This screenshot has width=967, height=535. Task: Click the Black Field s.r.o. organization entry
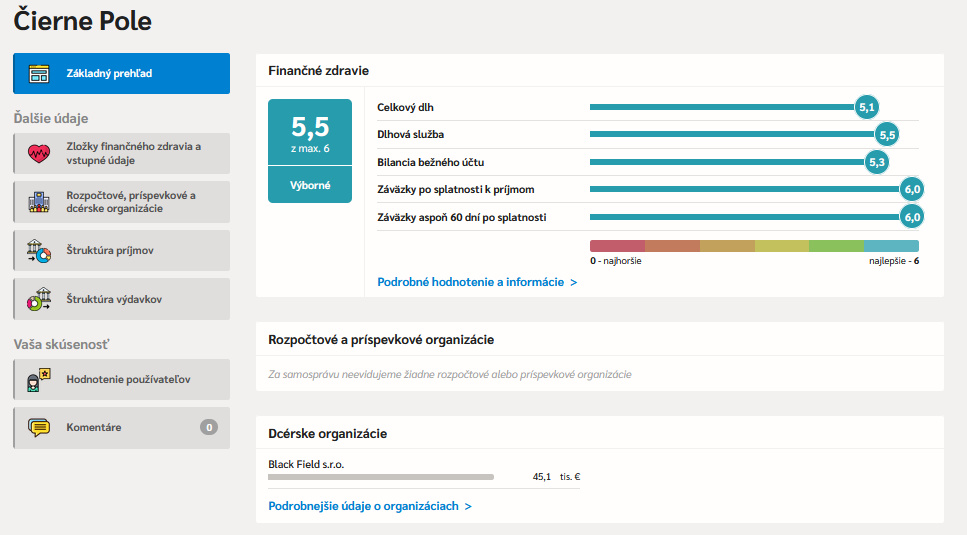click(x=306, y=465)
